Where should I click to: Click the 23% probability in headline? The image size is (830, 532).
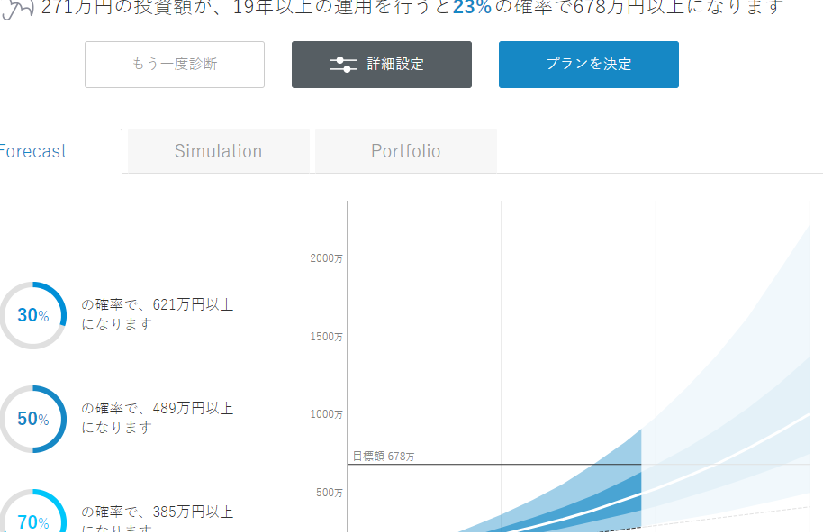(x=472, y=7)
